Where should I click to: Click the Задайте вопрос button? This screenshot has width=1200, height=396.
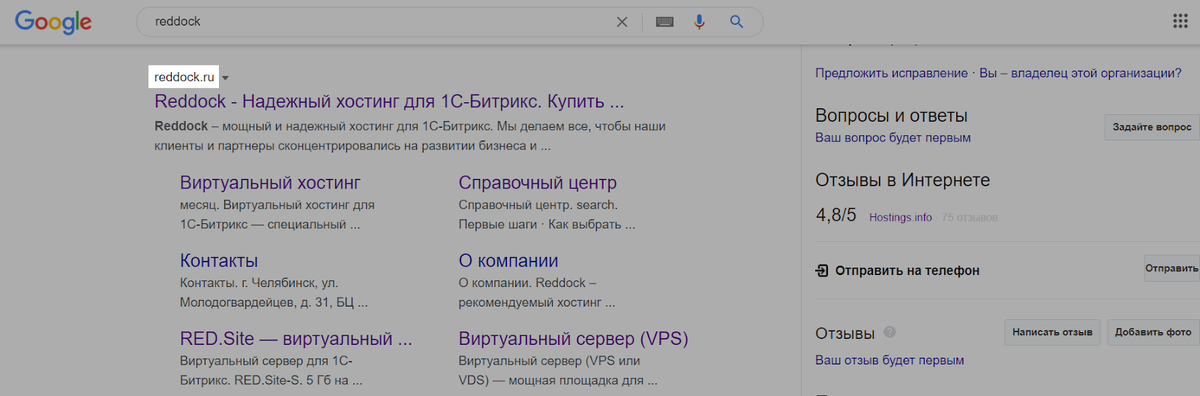[1151, 127]
